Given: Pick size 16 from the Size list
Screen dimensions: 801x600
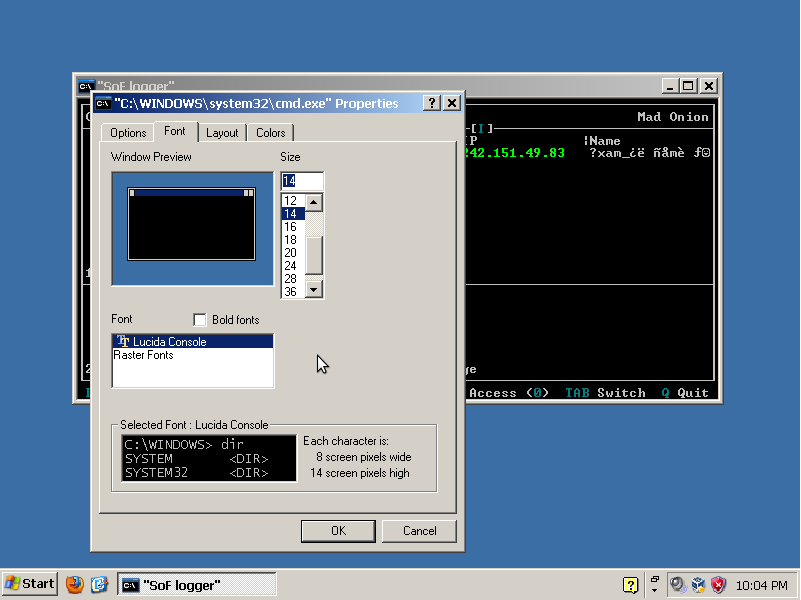Looking at the screenshot, I should pos(293,227).
